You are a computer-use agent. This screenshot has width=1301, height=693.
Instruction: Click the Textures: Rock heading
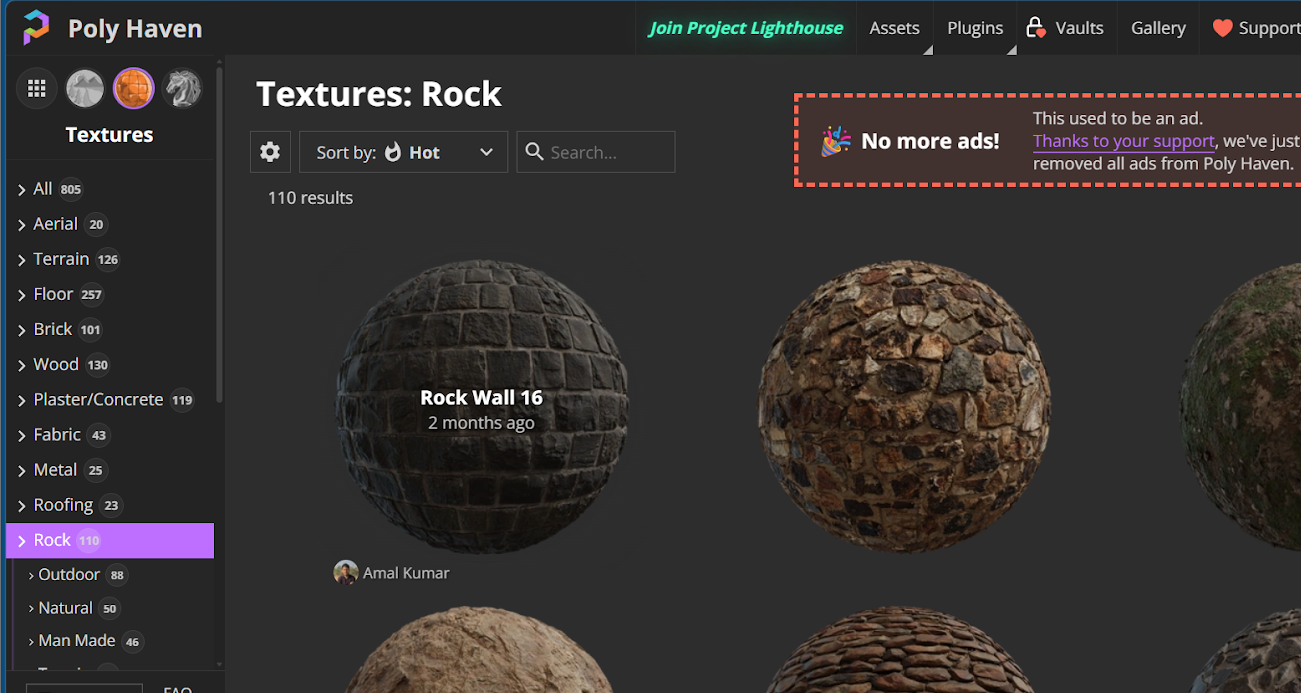coord(379,94)
